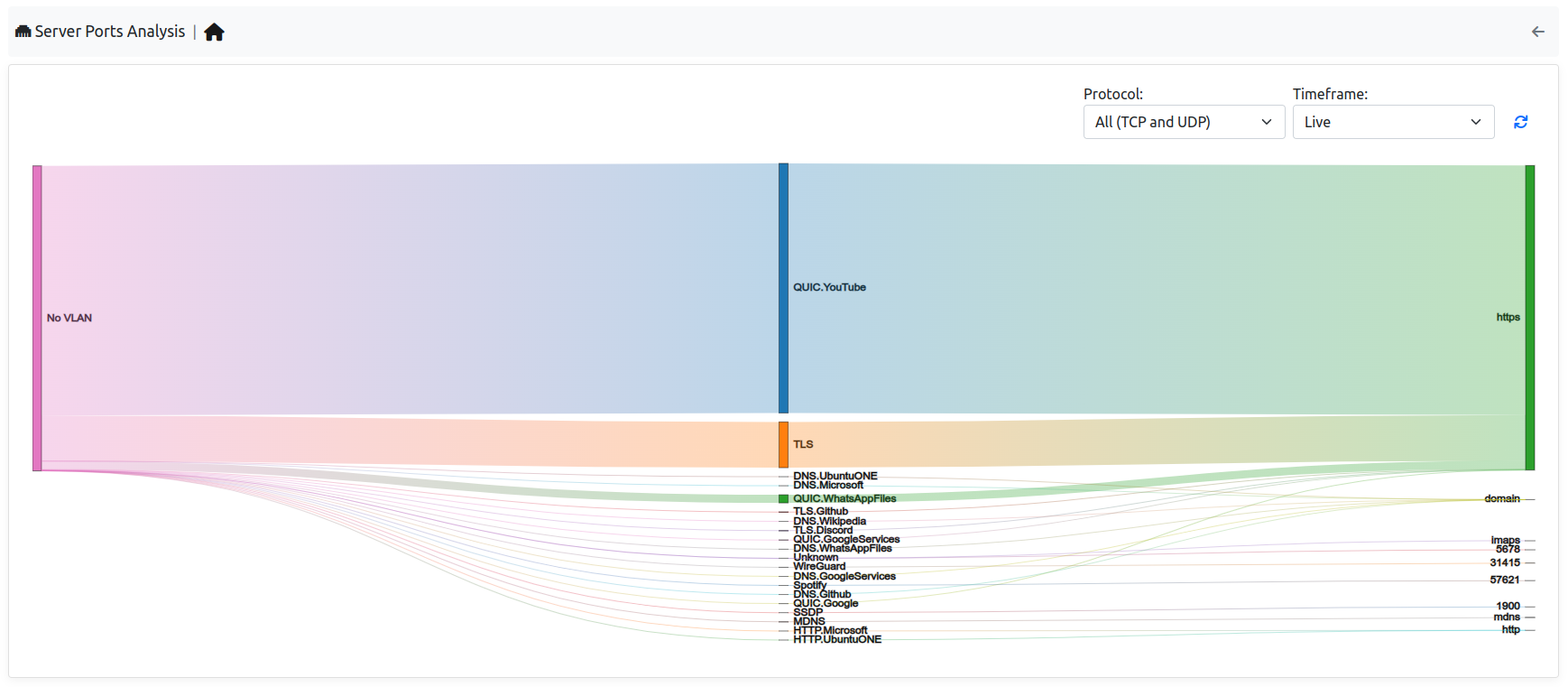Click the flow from No VLAN to TLS
The height and width of the screenshot is (687, 1568).
click(x=410, y=441)
